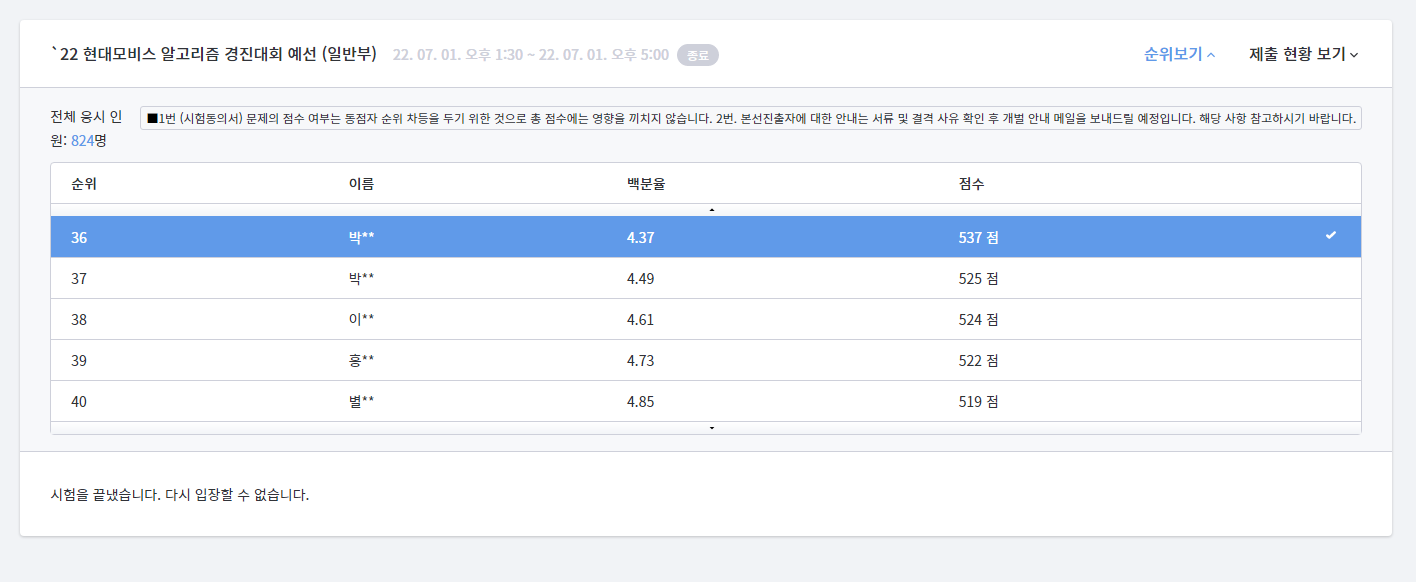1416x582 pixels.
Task: Click the up arrow above rank 36
Action: click(712, 210)
